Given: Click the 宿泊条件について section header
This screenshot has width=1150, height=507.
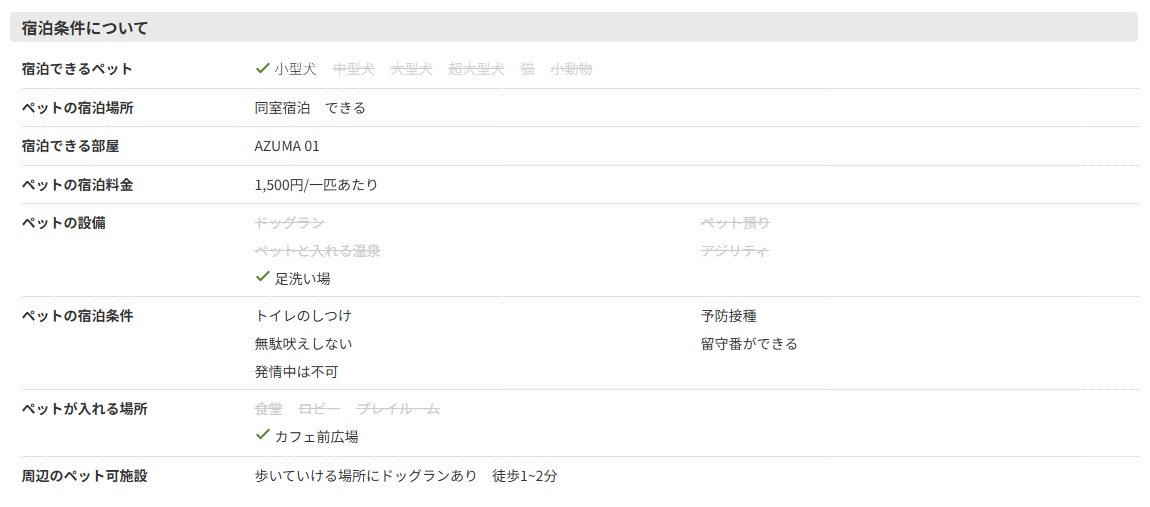Looking at the screenshot, I should tap(85, 28).
